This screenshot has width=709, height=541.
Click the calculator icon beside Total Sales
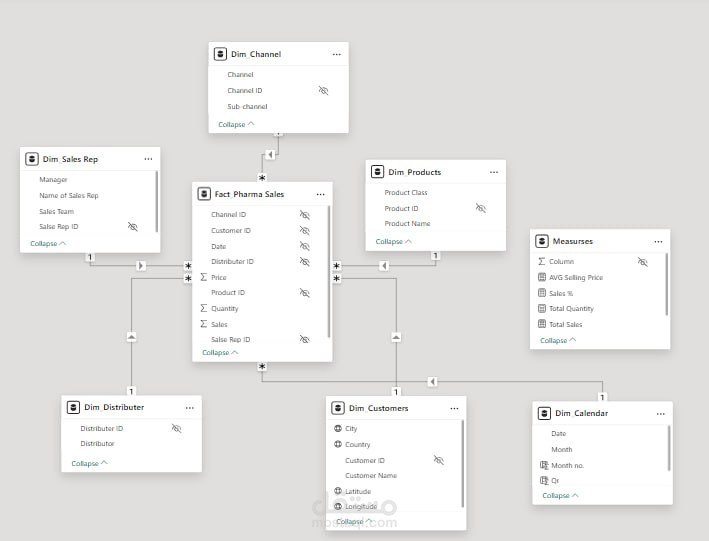tap(542, 324)
